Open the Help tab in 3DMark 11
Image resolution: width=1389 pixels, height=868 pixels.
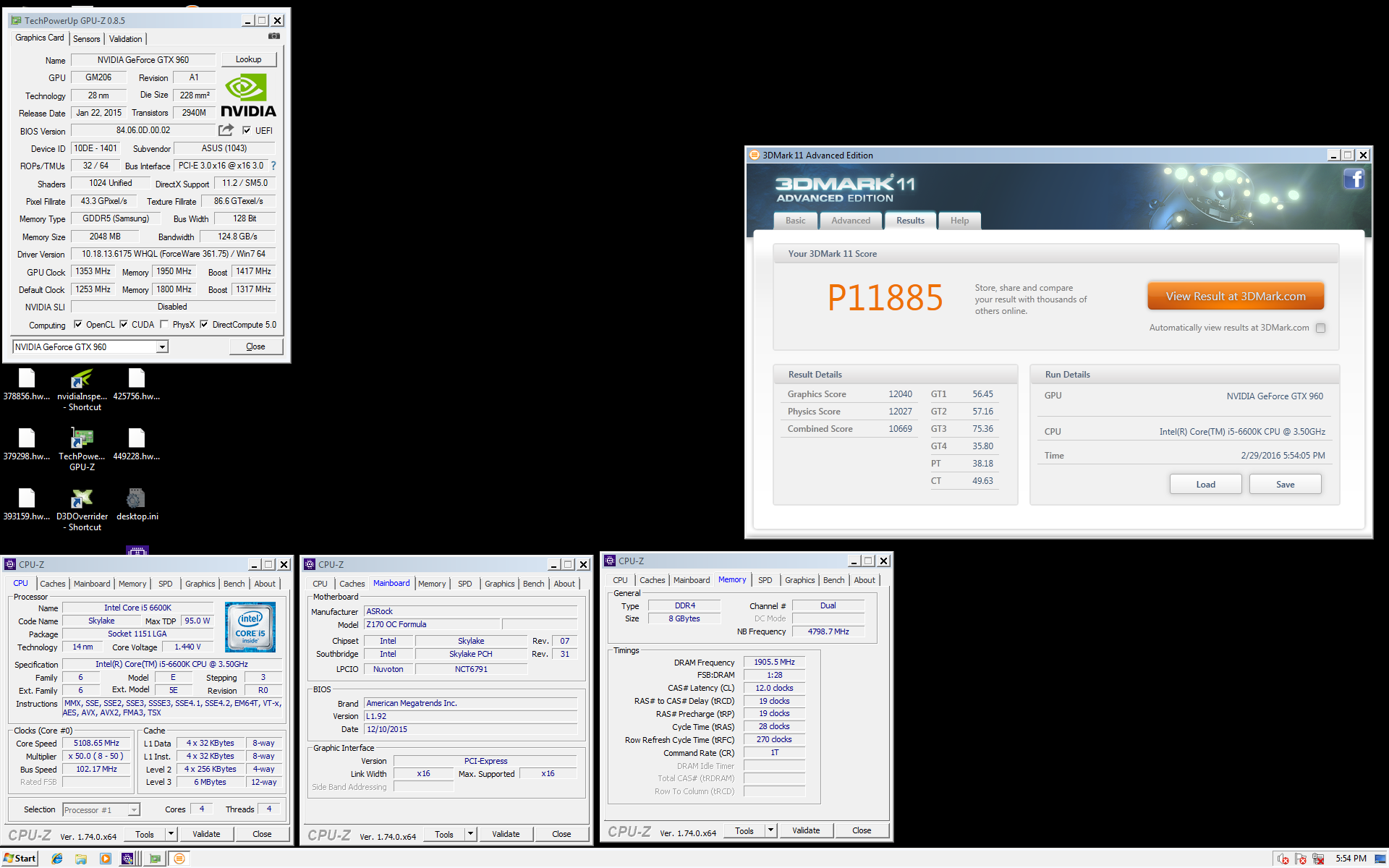[960, 221]
